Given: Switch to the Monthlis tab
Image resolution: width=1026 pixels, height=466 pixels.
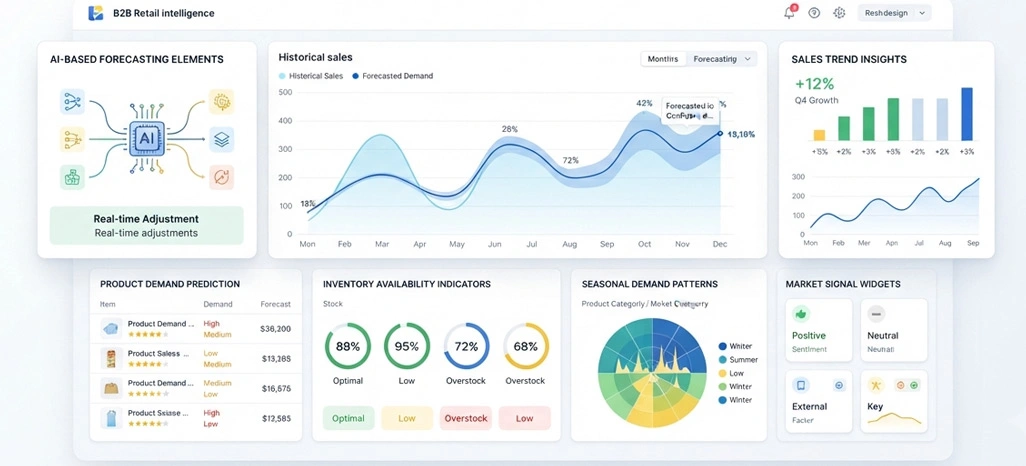Looking at the screenshot, I should (x=663, y=59).
